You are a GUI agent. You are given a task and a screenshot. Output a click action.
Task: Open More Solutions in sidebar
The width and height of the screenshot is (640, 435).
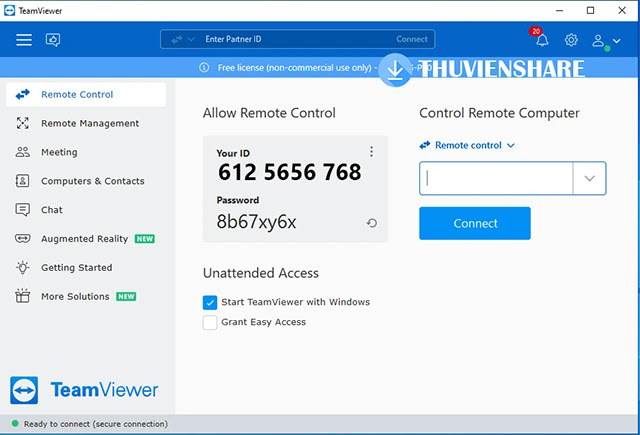pos(86,296)
